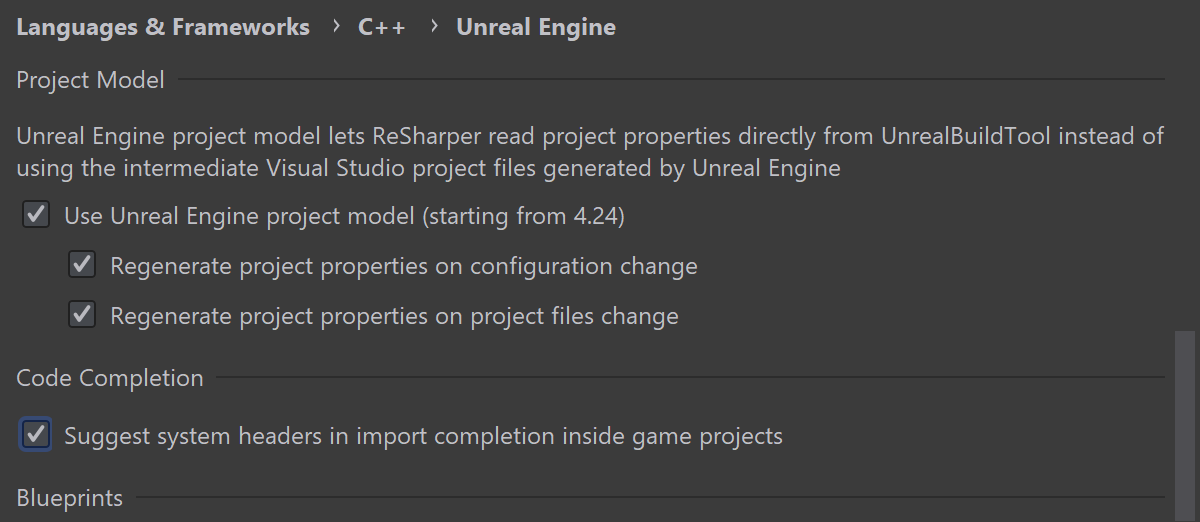The image size is (1200, 522).
Task: Click the Blueprints section heading
Action: click(70, 498)
